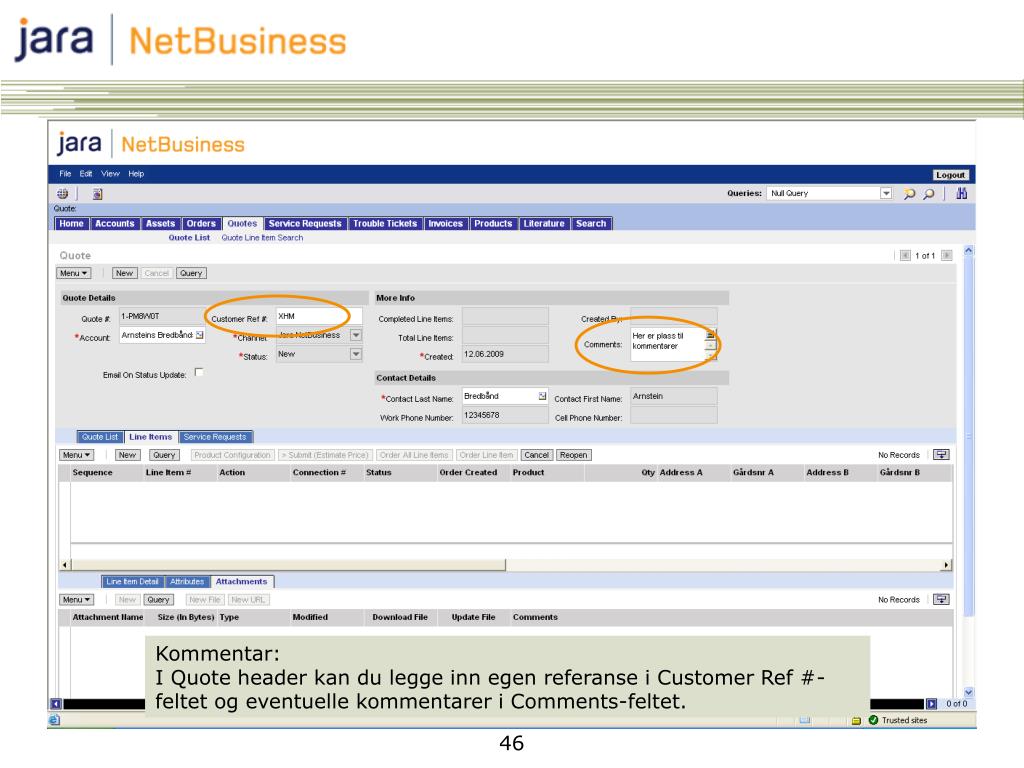This screenshot has height=768, width=1024.
Task: Click Quote Line Item Search link
Action: click(262, 238)
